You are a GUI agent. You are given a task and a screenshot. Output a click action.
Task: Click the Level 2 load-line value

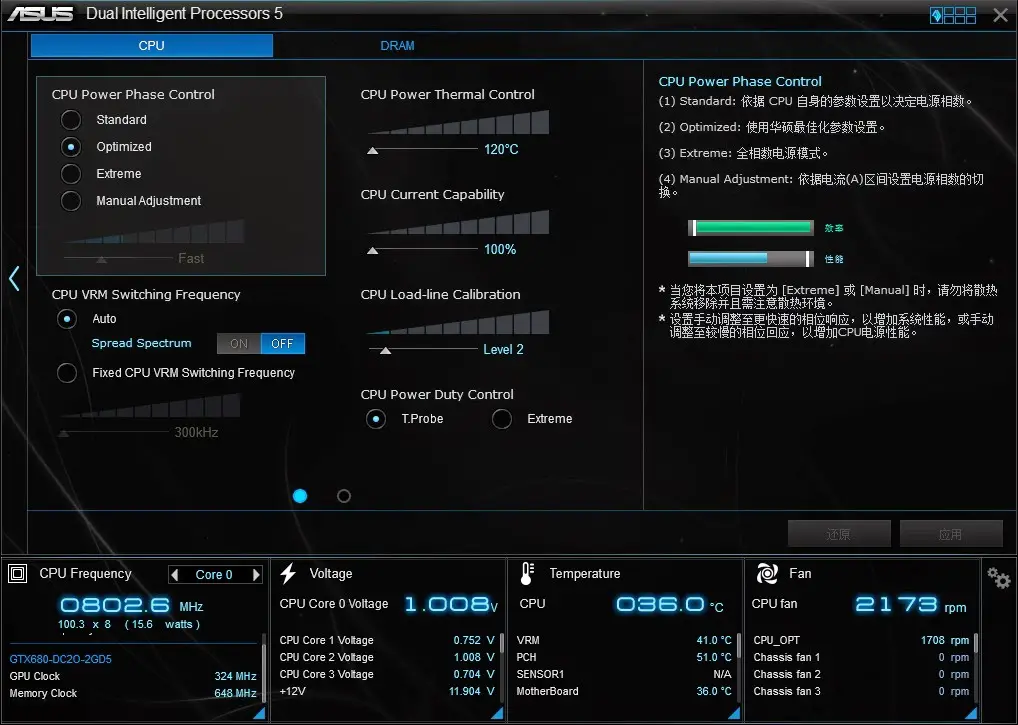pos(503,349)
